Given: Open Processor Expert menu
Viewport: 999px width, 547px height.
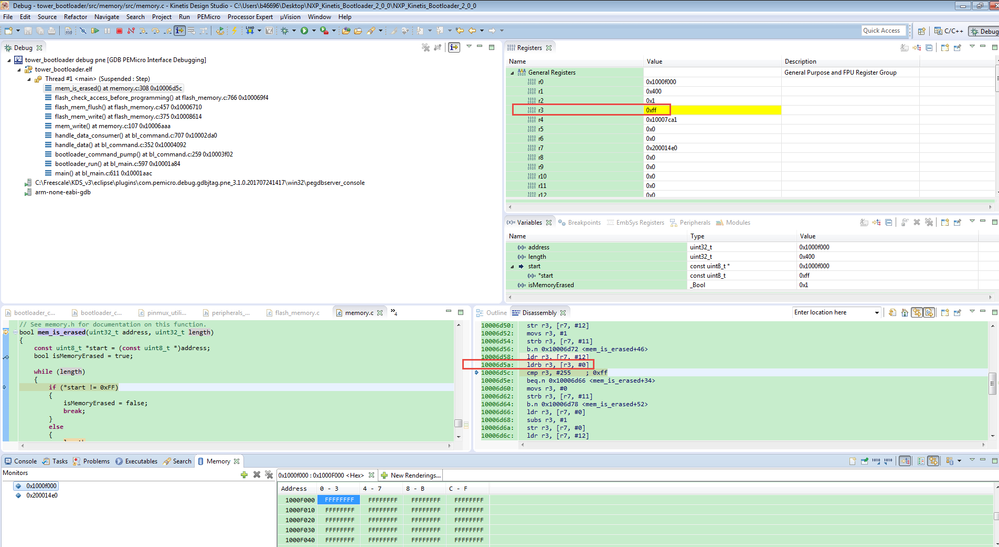Looking at the screenshot, I should tap(250, 17).
